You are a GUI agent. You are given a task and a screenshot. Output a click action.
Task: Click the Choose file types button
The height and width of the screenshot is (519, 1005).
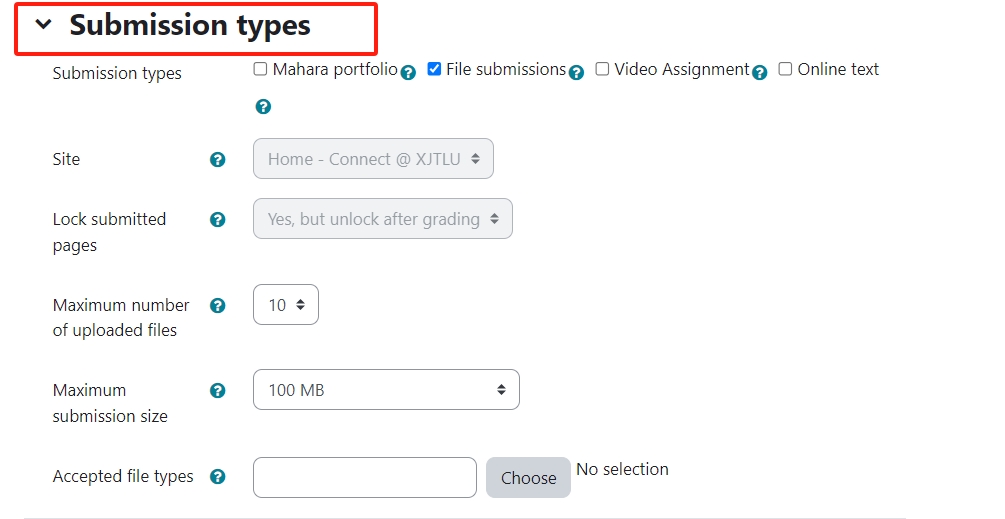(528, 477)
